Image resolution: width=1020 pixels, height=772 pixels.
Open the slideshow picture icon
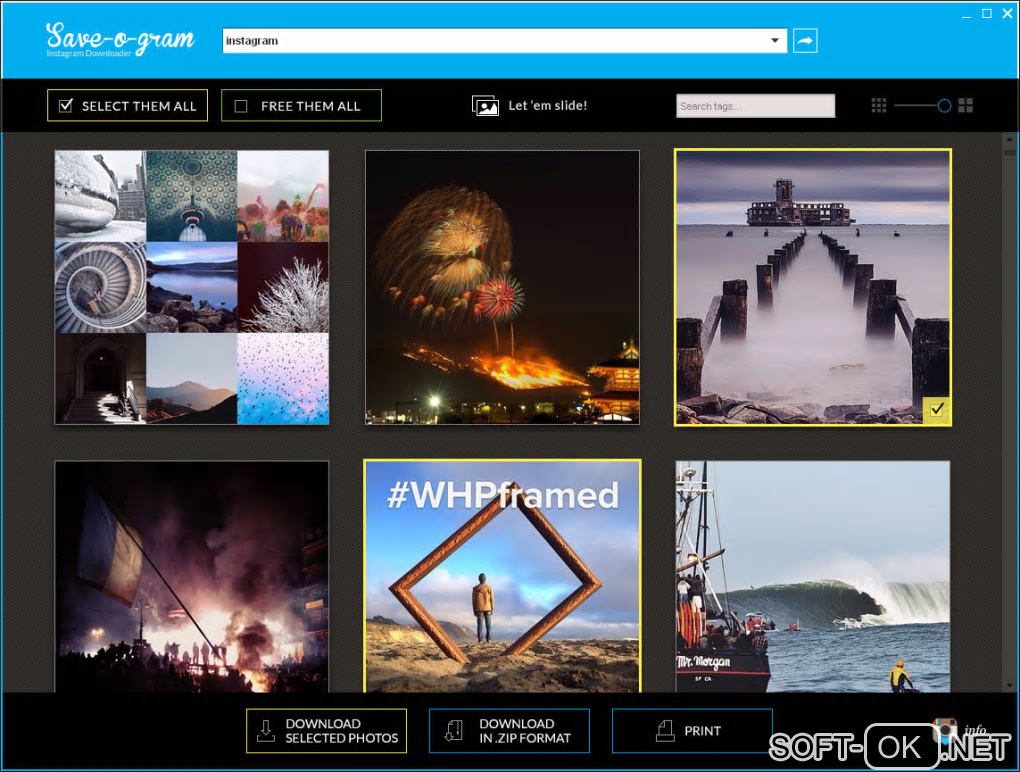point(485,105)
